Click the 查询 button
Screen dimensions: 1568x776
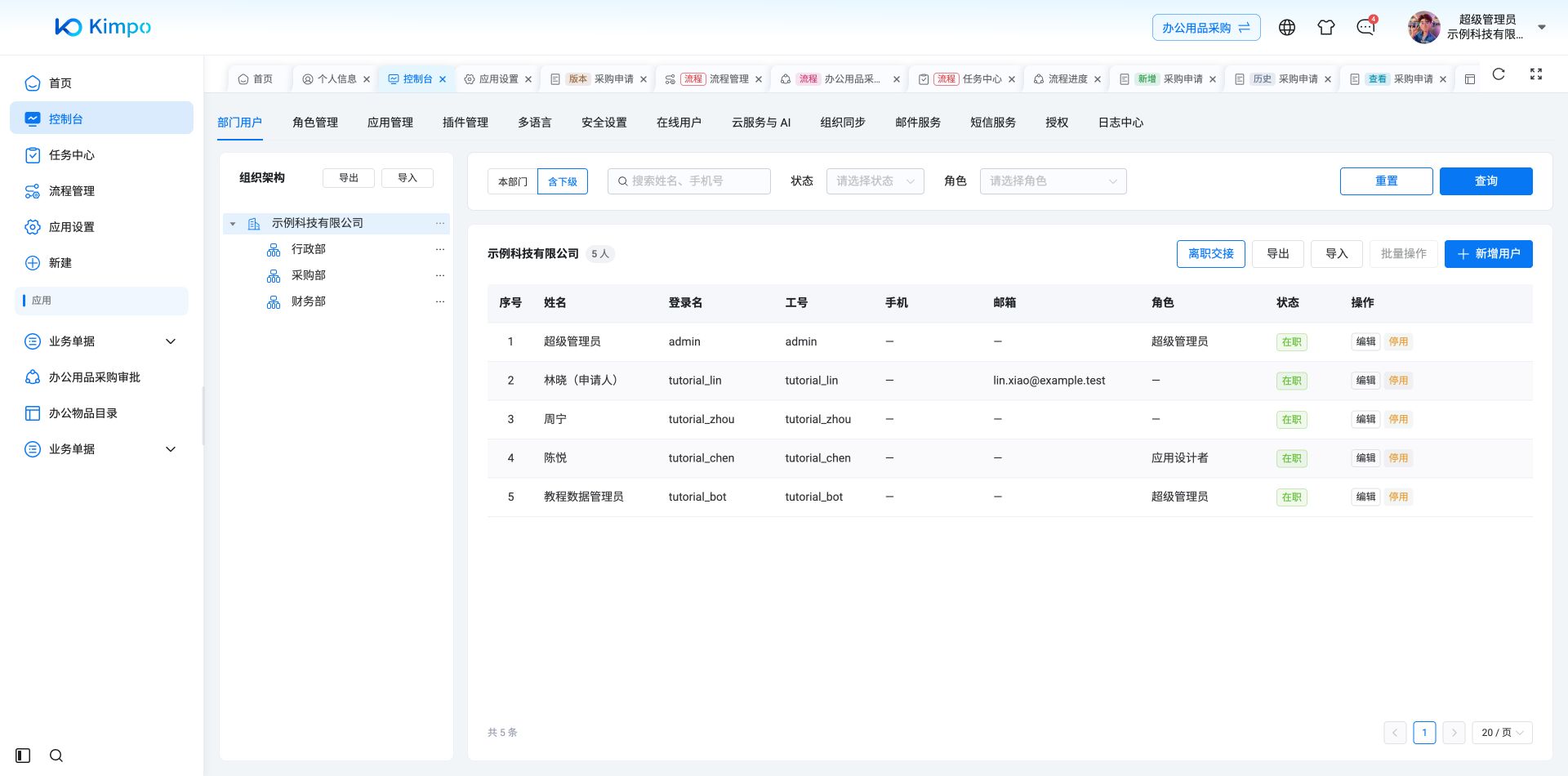tap(1486, 181)
